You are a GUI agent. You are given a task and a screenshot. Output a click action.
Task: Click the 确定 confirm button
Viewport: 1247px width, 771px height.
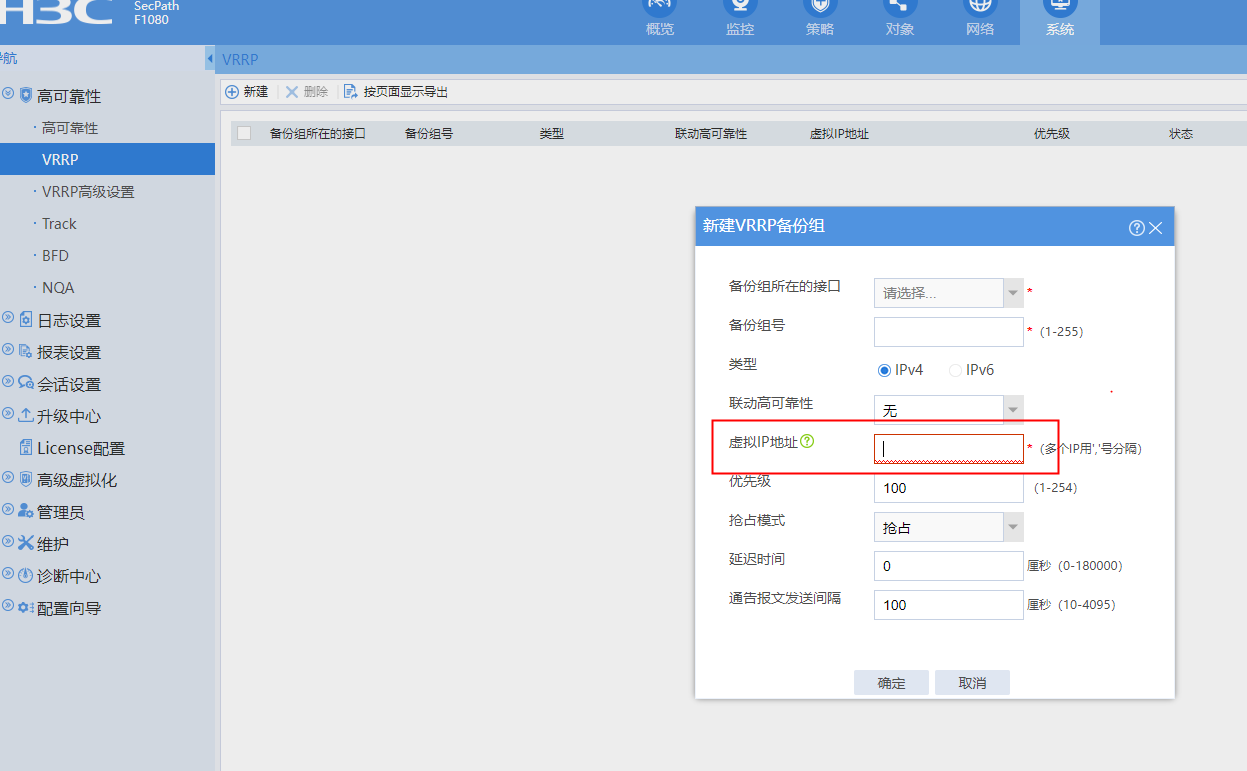[x=891, y=683]
